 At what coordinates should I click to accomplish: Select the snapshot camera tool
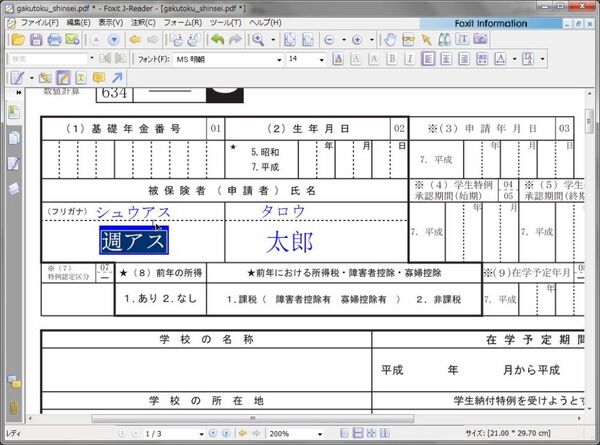coord(481,39)
